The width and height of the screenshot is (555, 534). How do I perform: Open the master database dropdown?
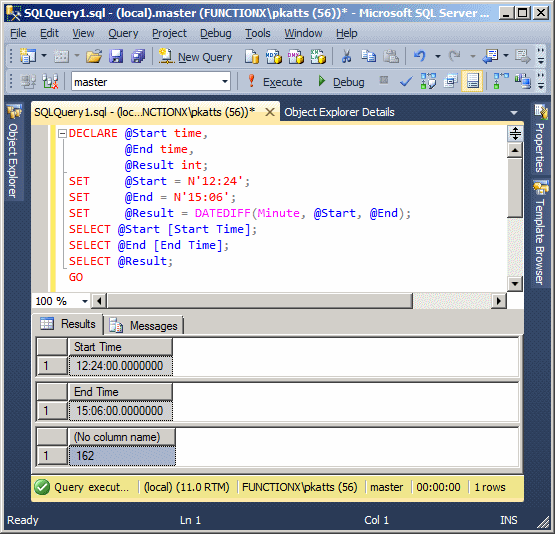[151, 82]
